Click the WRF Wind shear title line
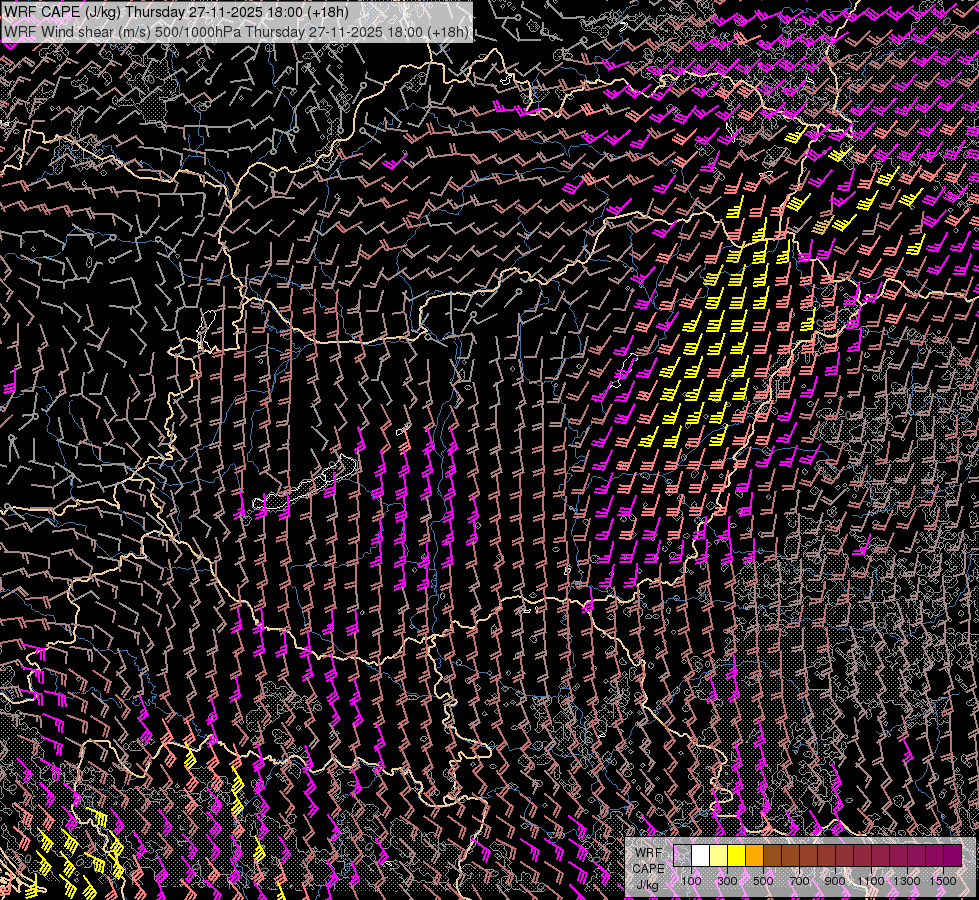Viewport: 979px width, 900px height. click(236, 31)
